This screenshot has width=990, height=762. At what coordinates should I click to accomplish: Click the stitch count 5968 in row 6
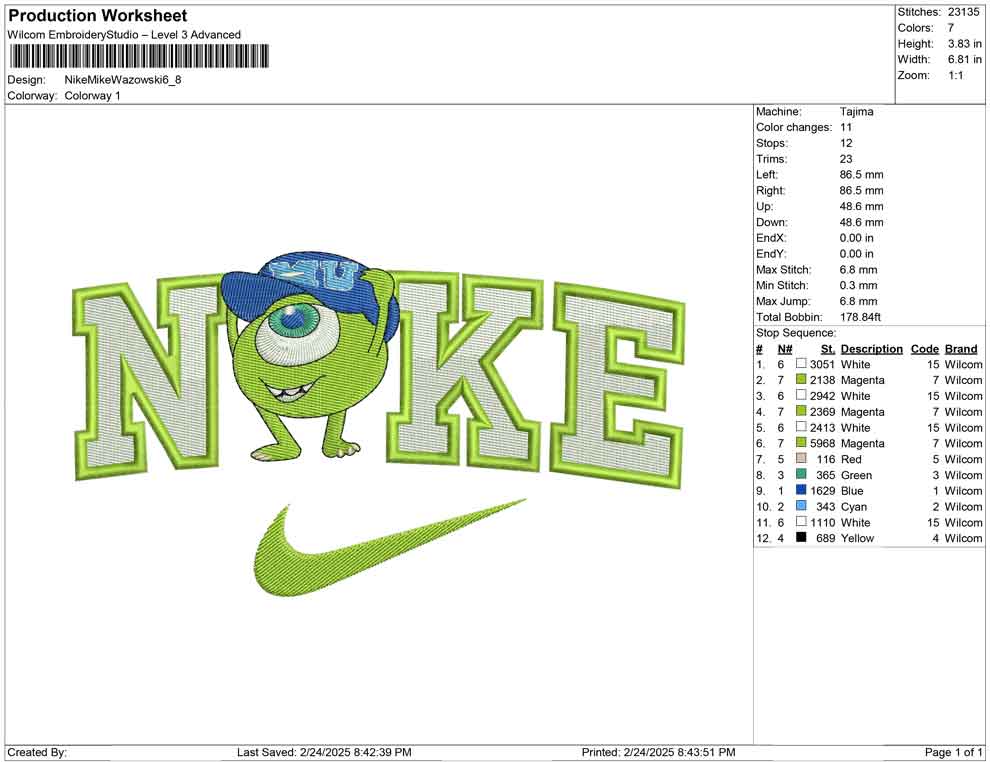click(x=822, y=443)
